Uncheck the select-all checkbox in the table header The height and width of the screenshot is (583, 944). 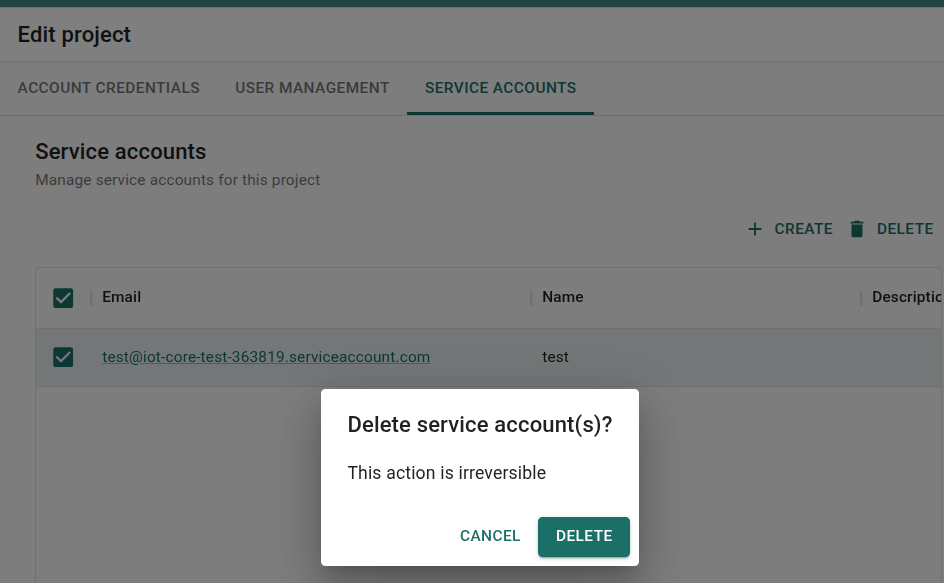click(63, 298)
